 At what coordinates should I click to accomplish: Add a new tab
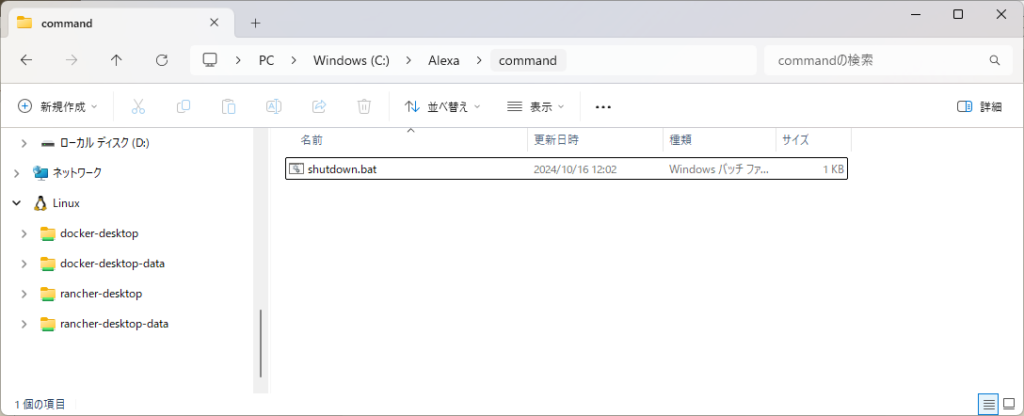click(255, 22)
